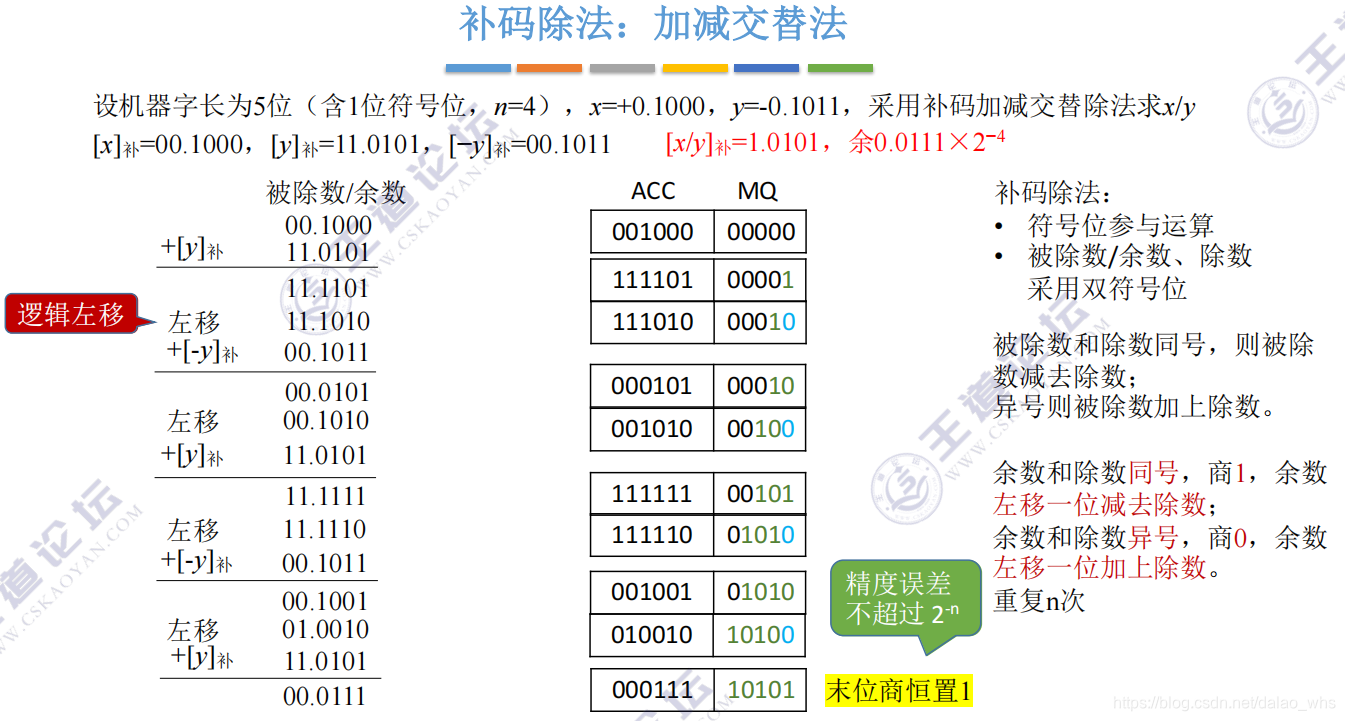Select MQ cell 00100

[760, 428]
